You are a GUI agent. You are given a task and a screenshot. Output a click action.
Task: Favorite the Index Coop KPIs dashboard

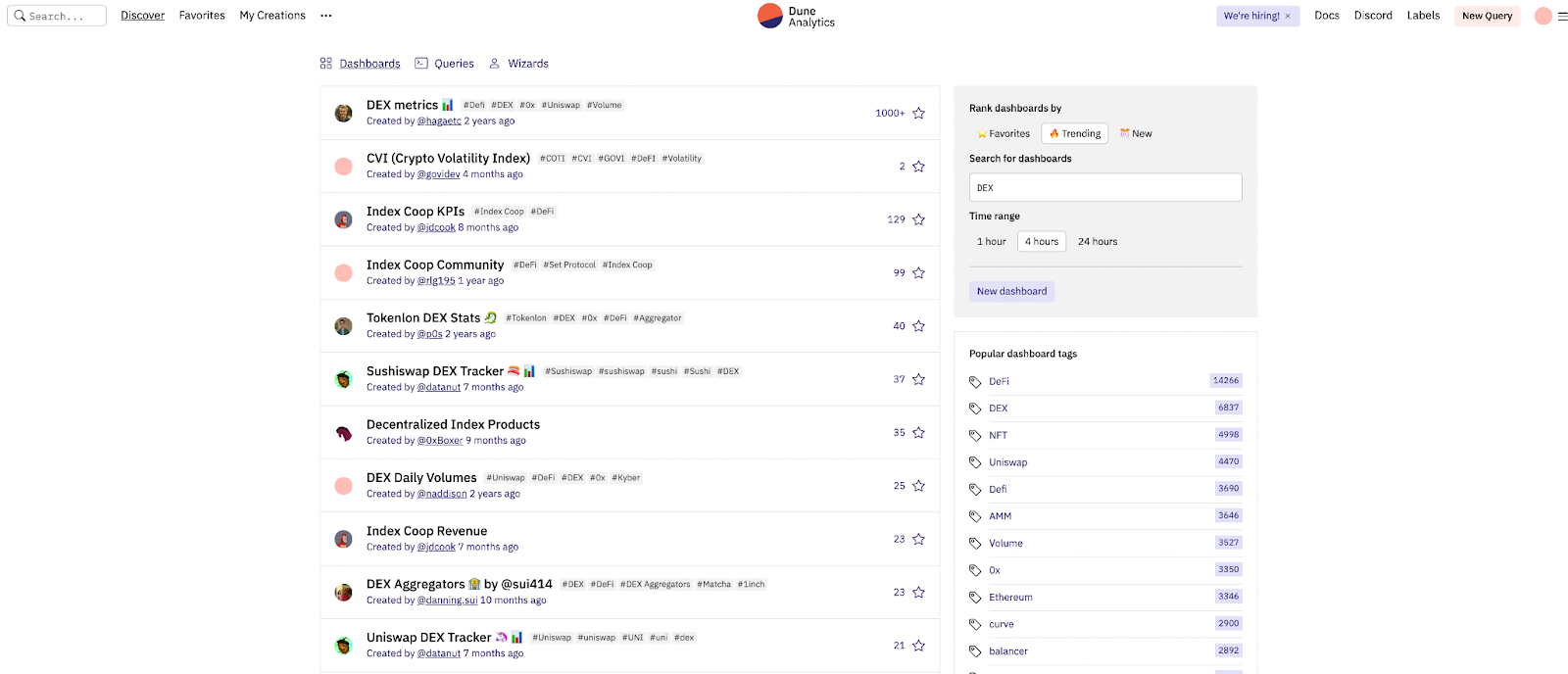pyautogui.click(x=918, y=219)
